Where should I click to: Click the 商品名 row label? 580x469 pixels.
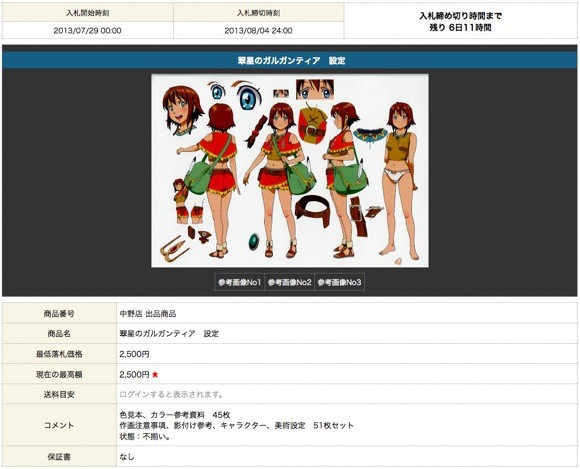(x=59, y=334)
